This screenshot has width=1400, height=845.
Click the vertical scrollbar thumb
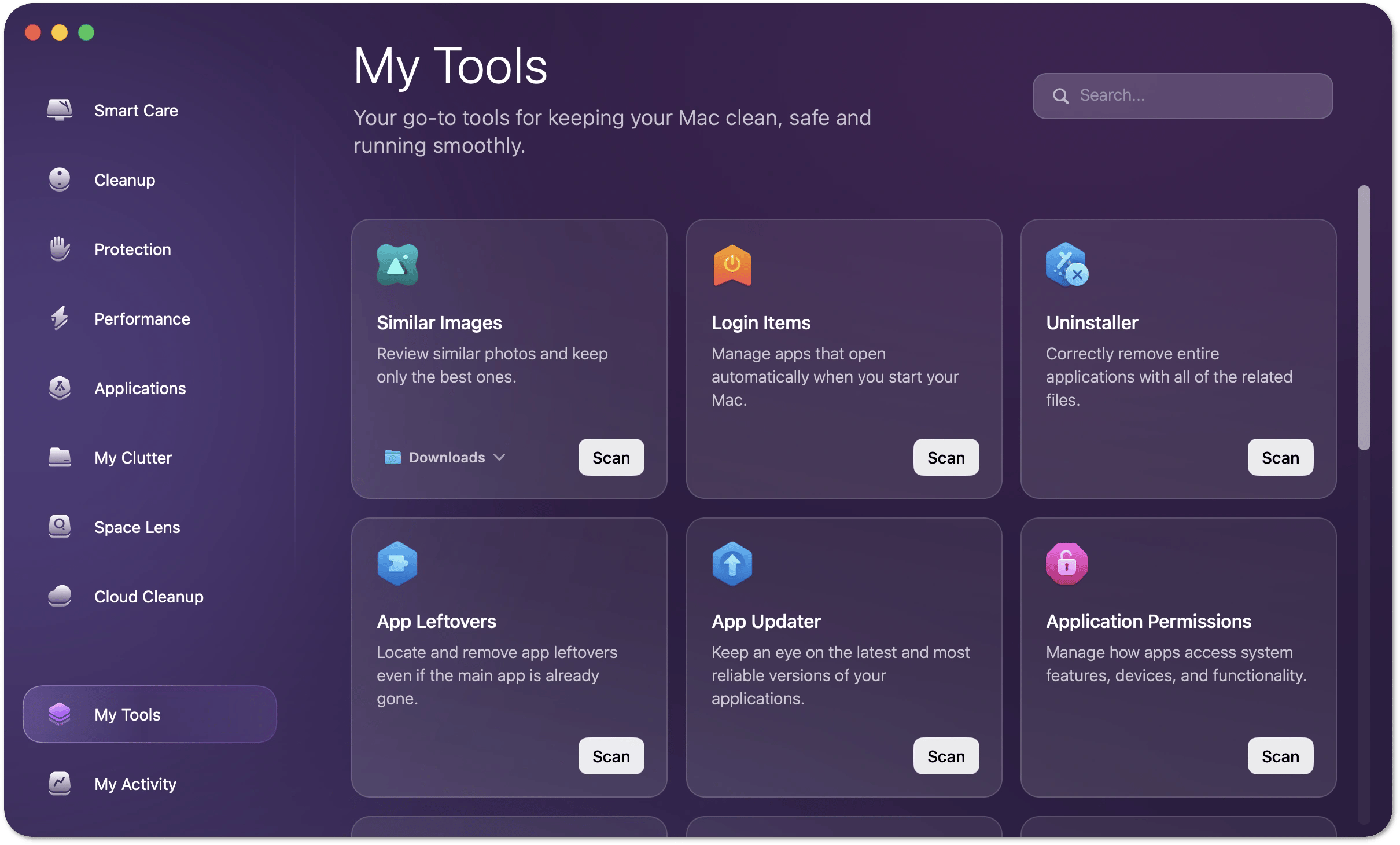pyautogui.click(x=1364, y=317)
